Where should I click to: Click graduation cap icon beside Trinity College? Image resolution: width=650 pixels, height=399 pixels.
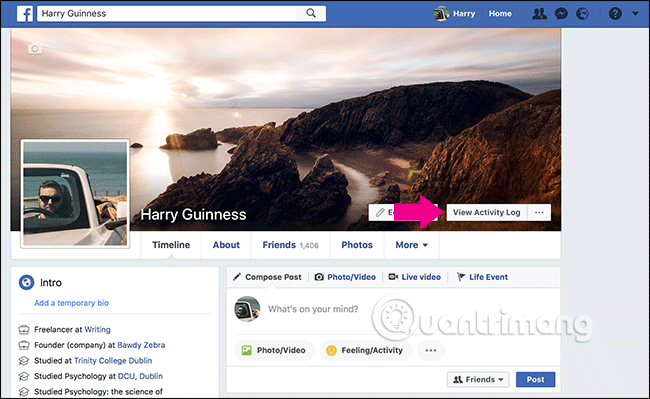point(24,361)
